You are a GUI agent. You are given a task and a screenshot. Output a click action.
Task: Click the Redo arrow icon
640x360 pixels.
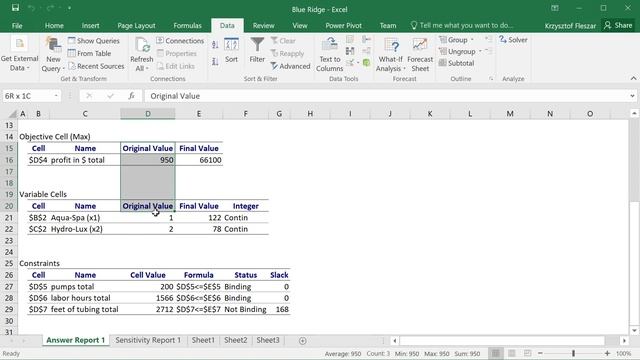[50, 8]
